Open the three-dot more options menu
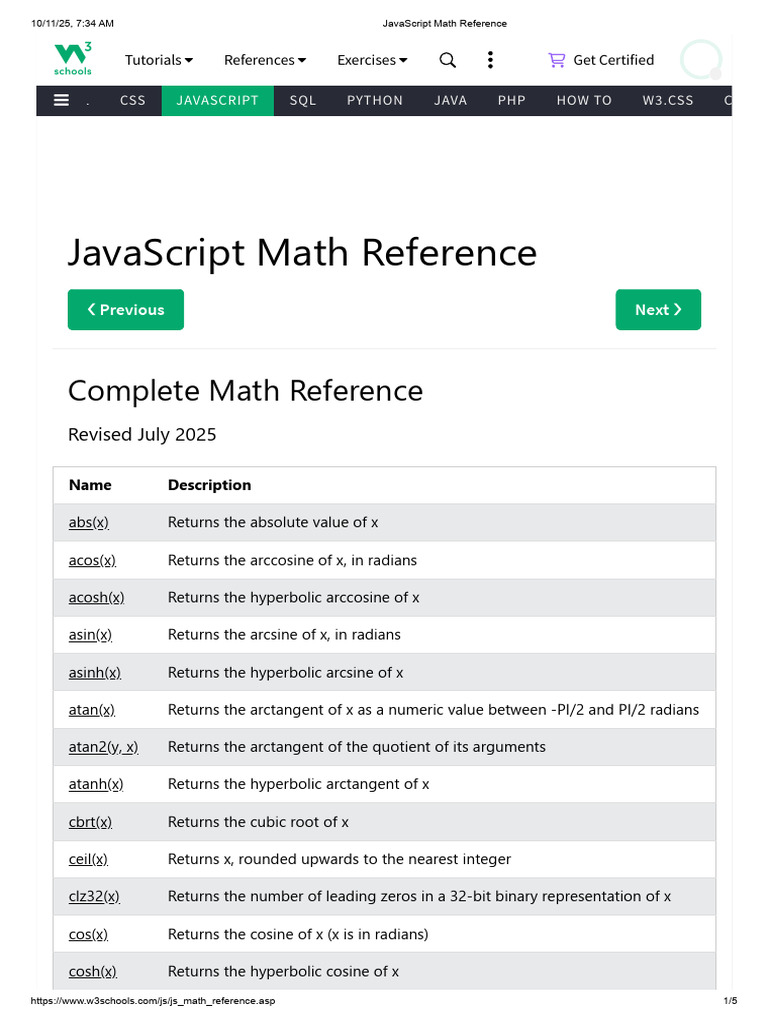Image resolution: width=768 pixels, height=1024 pixels. click(490, 60)
